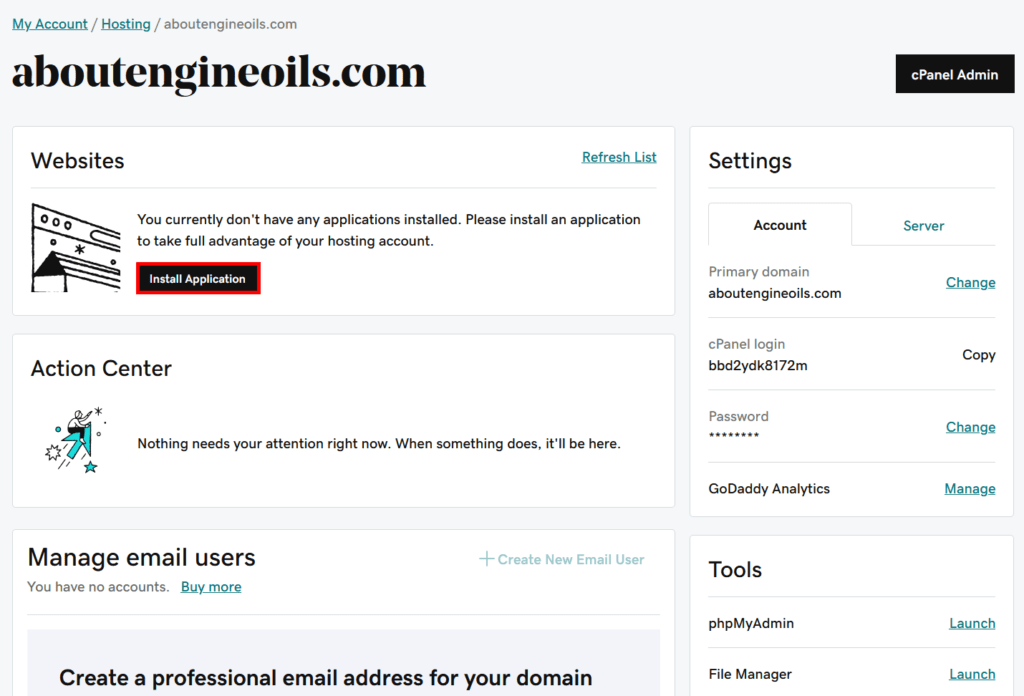Click the aboutengineoils.com page heading
The width and height of the screenshot is (1024, 696).
coord(219,72)
